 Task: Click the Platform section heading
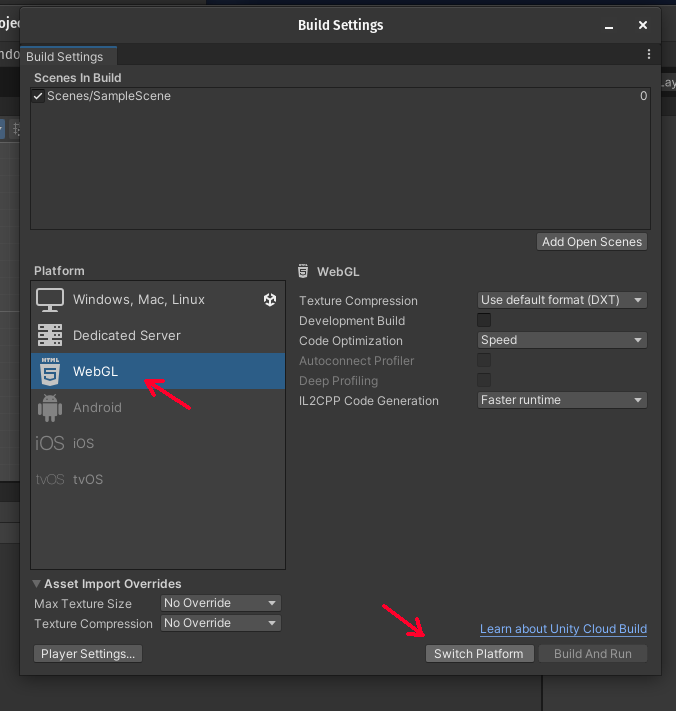59,271
